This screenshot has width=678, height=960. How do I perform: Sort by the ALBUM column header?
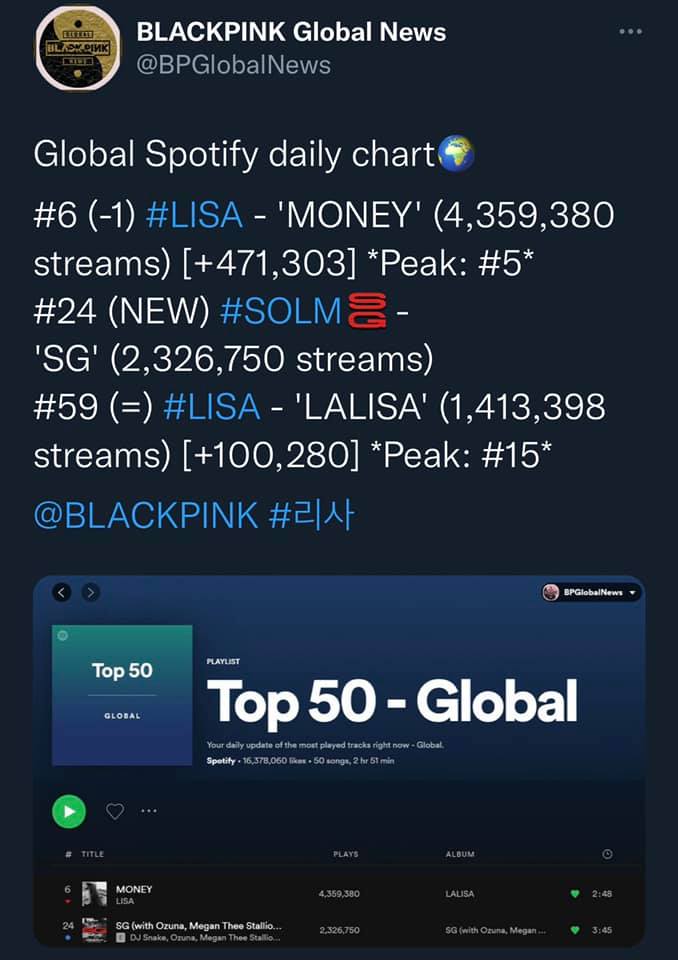click(x=460, y=854)
